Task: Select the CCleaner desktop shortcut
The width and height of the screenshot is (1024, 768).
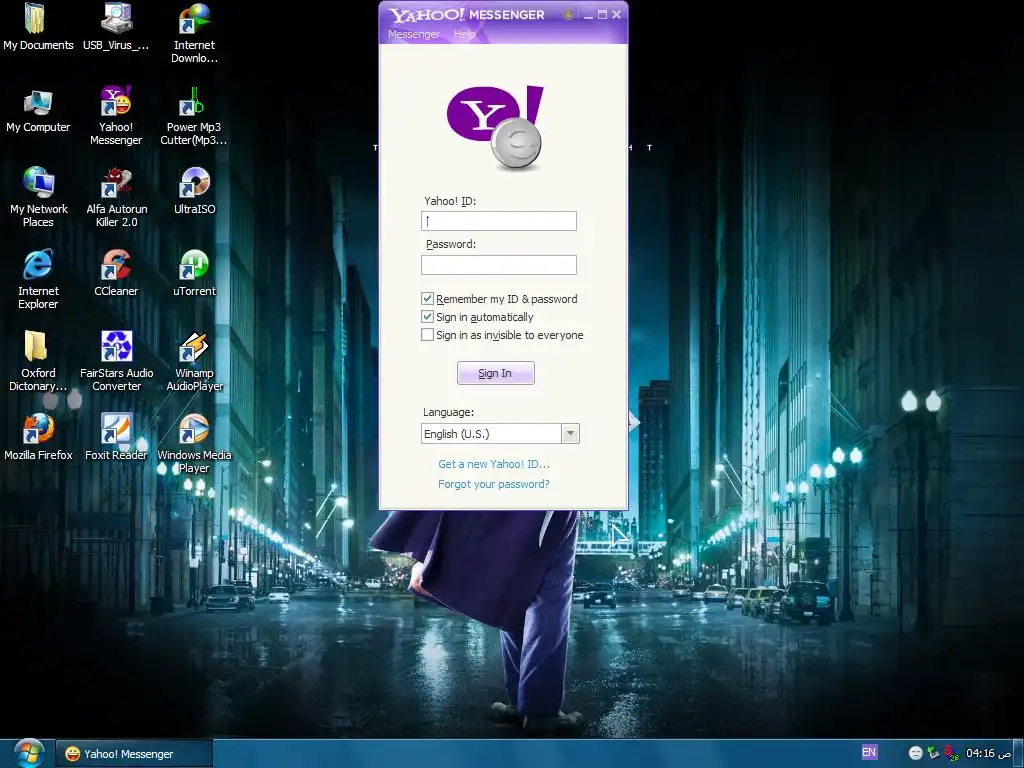Action: coord(116,273)
